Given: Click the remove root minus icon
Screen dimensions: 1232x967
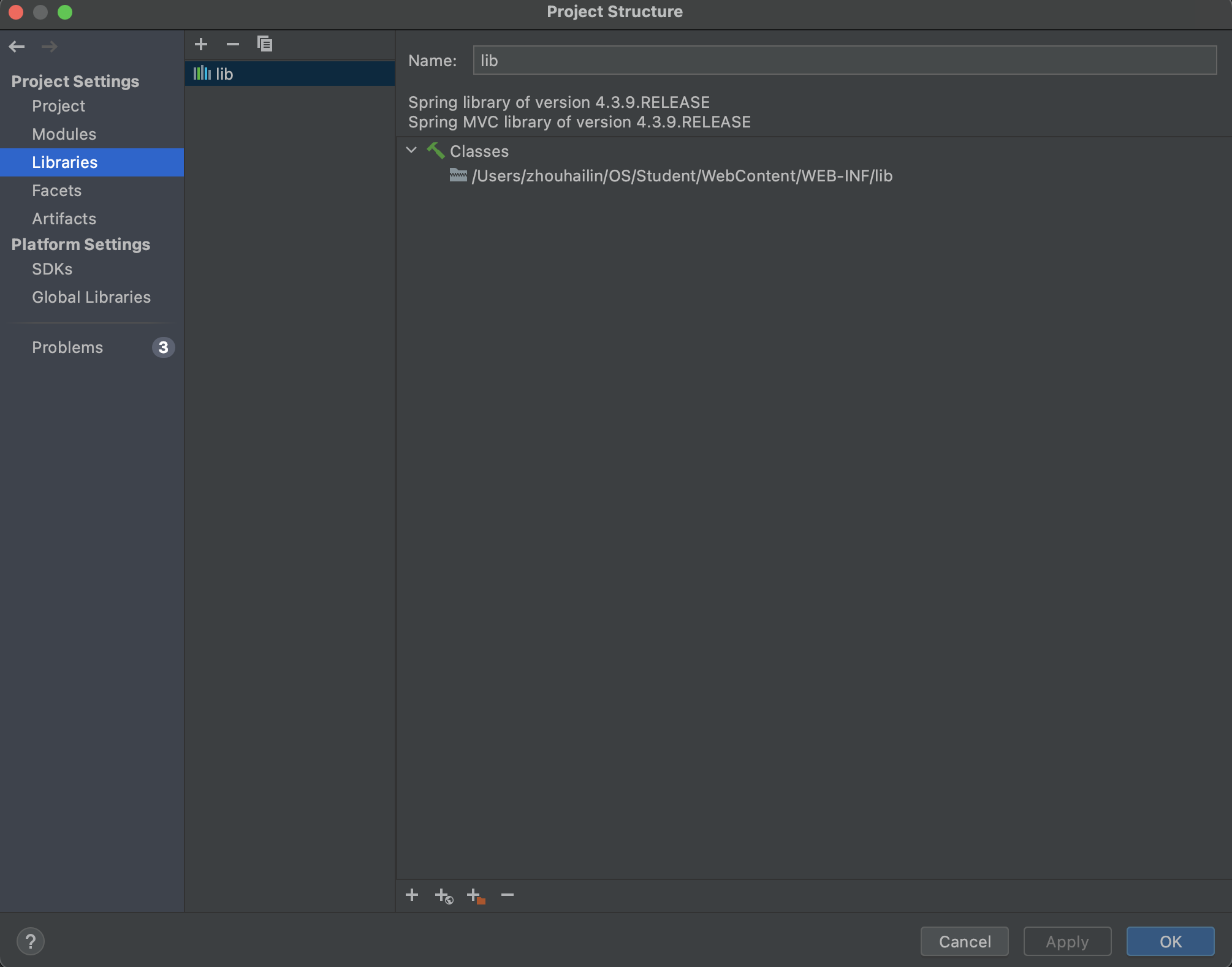Looking at the screenshot, I should pyautogui.click(x=508, y=895).
